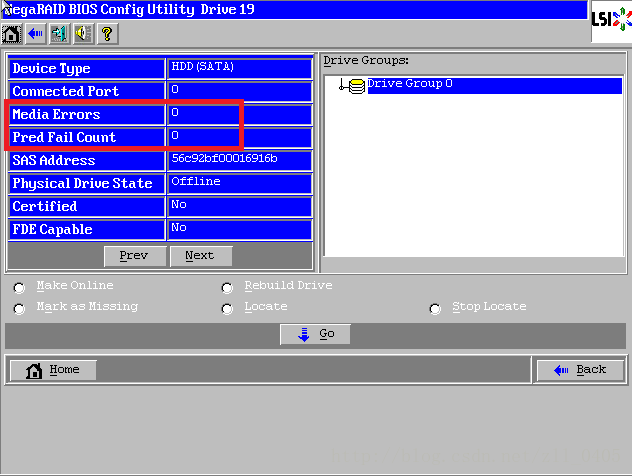Select the Rebuild Drive radio button
The width and height of the screenshot is (632, 476).
tap(227, 288)
